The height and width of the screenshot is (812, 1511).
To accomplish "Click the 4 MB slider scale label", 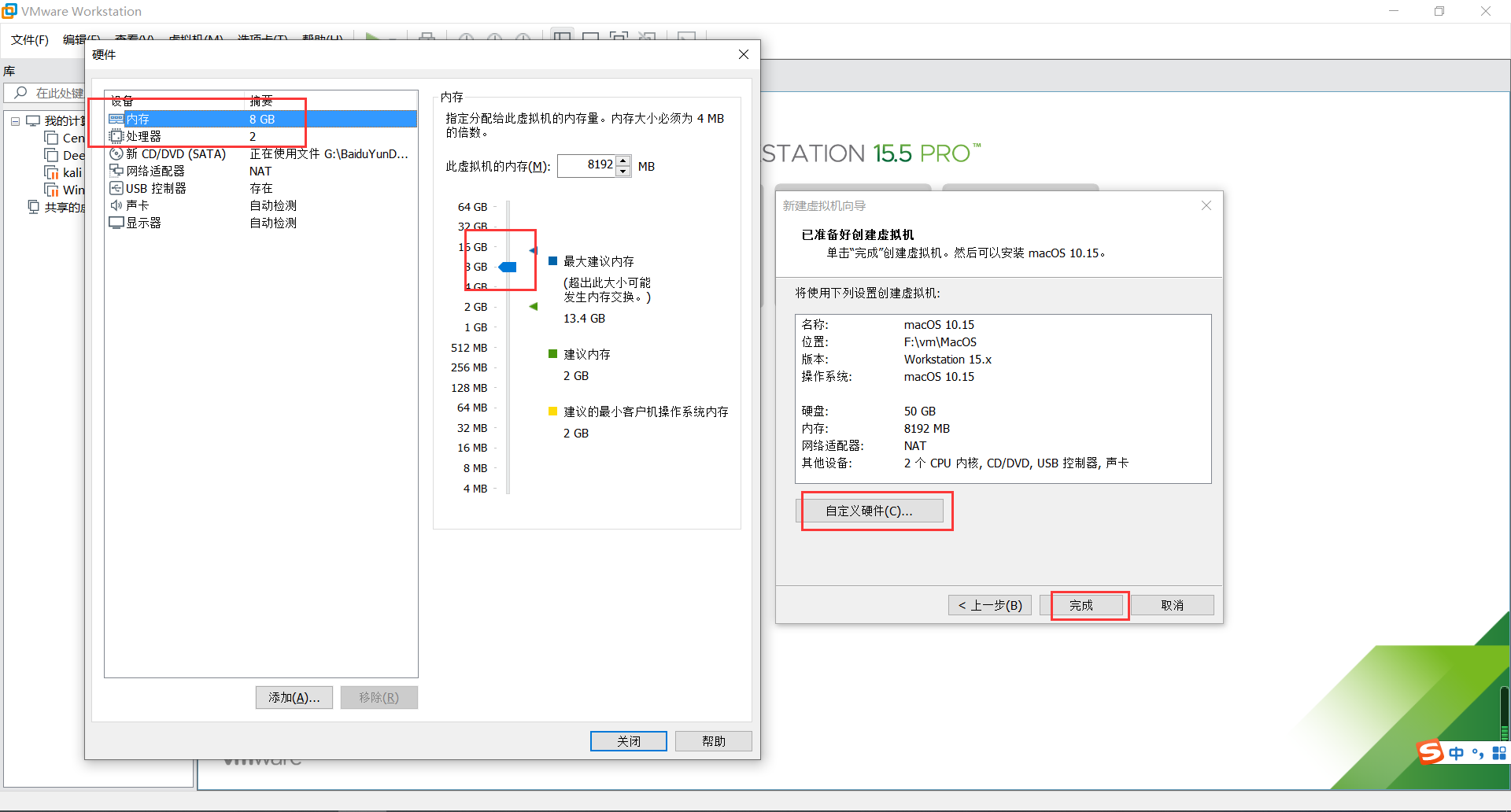I will pos(475,489).
